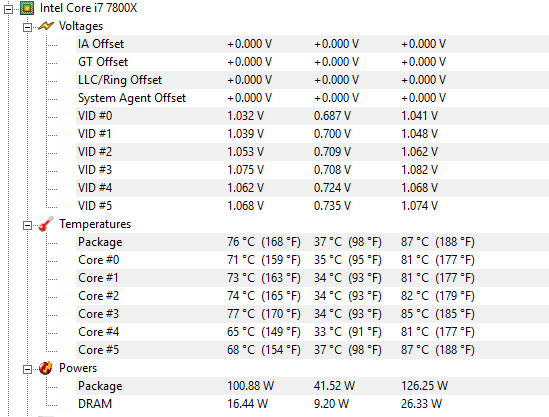
Task: Collapse the Powers section
Action: [x=27, y=369]
